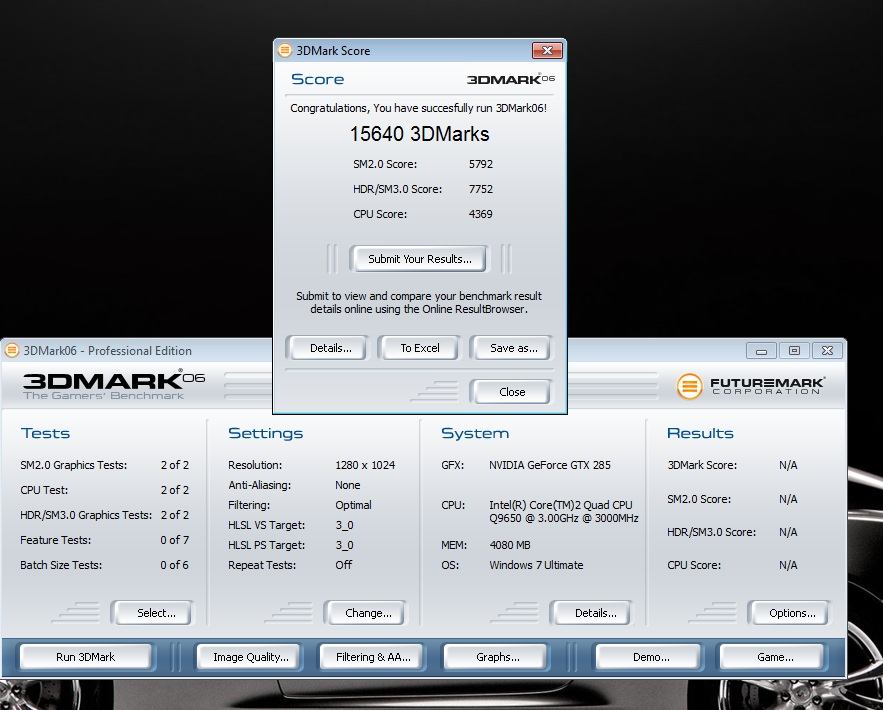
Task: Click the Futuremark Corporation logo
Action: tap(750, 386)
